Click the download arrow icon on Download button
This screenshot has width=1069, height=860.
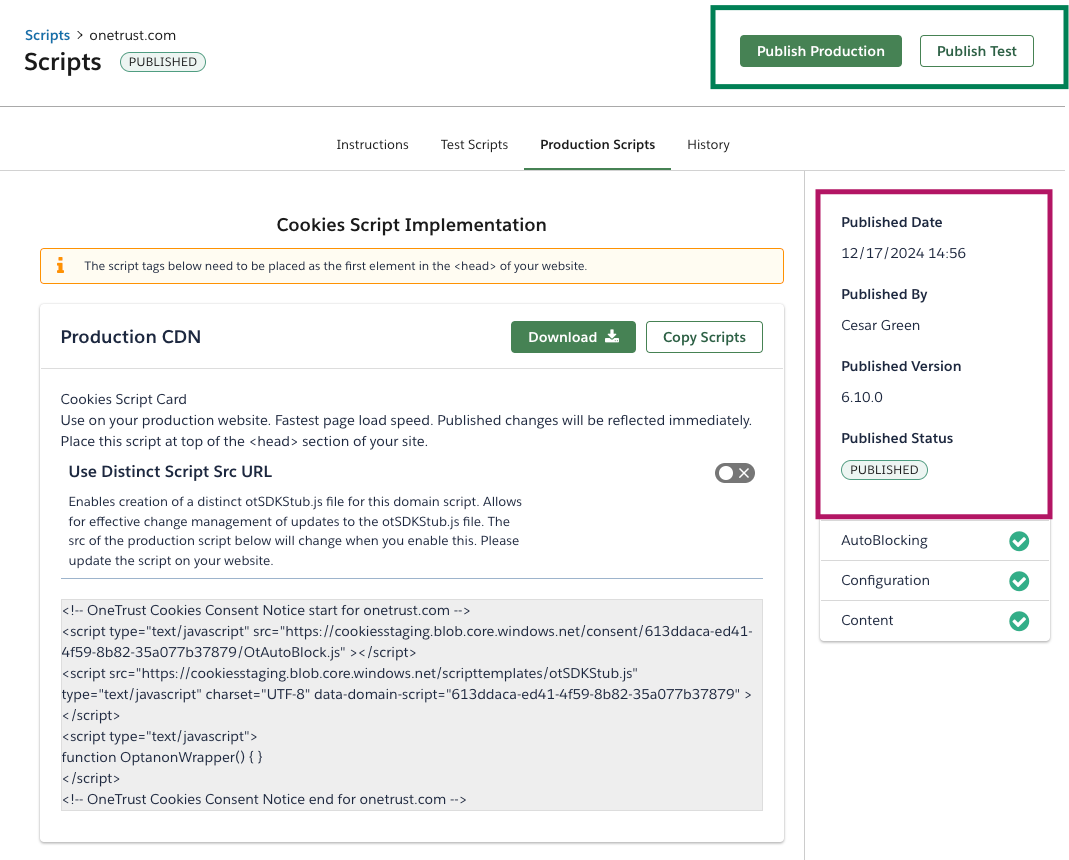[612, 337]
